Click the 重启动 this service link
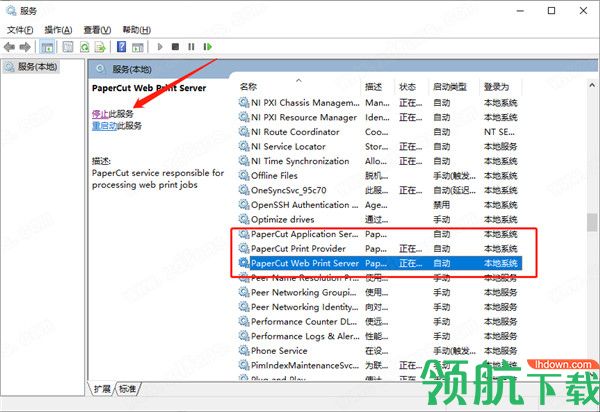 click(104, 126)
